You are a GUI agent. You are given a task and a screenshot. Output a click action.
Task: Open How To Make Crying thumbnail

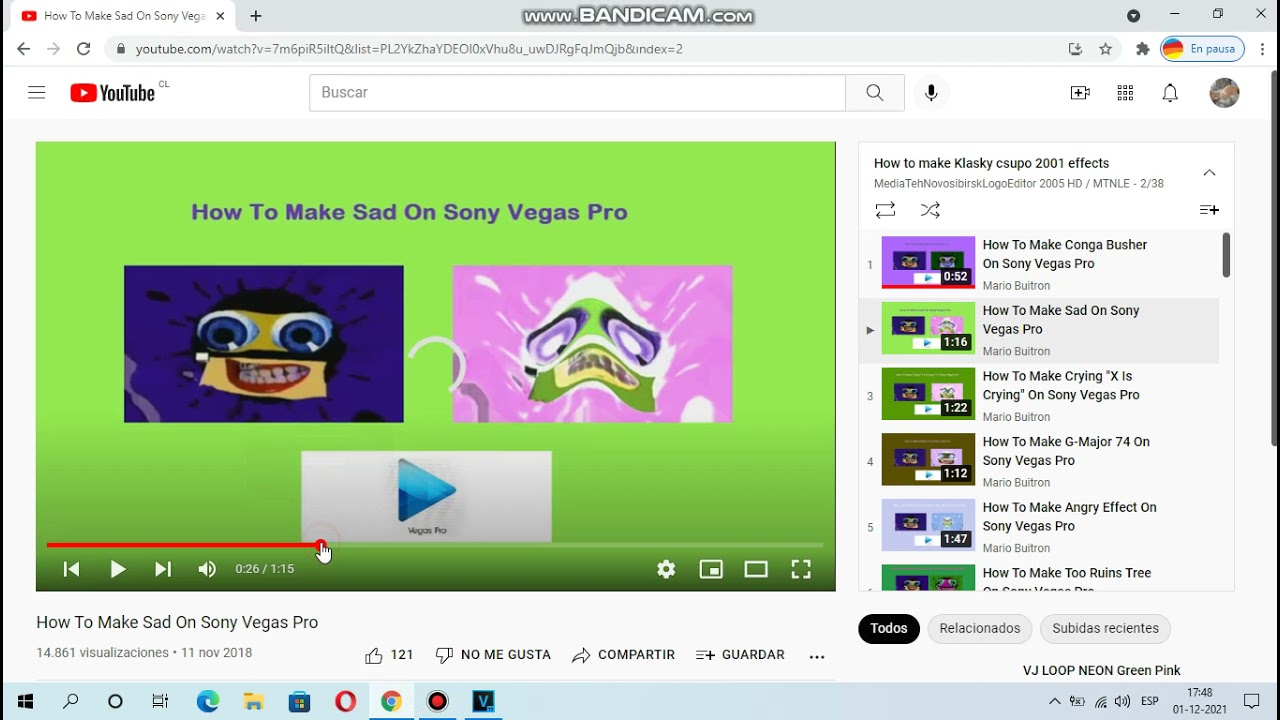pos(928,394)
